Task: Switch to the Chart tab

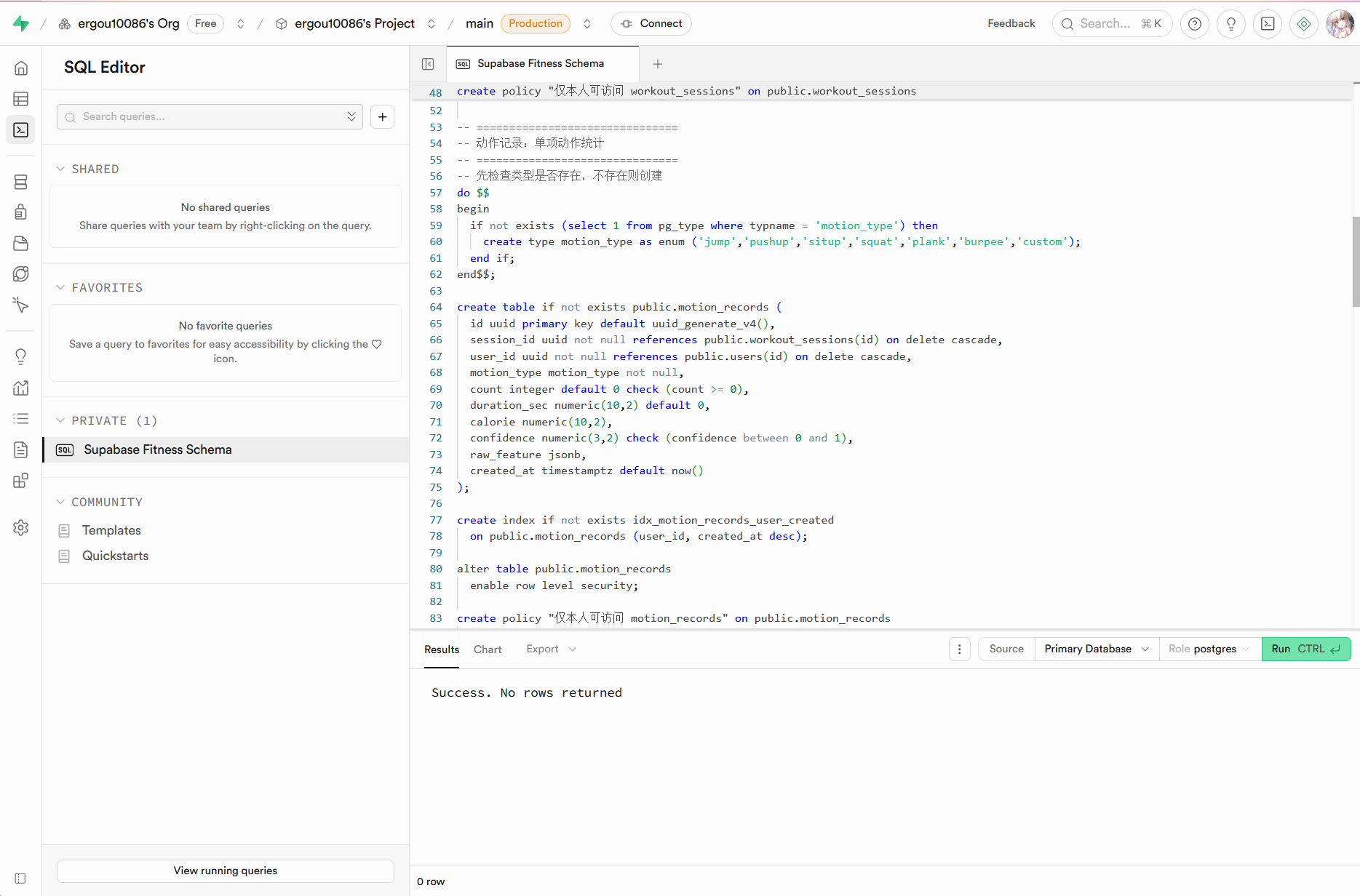Action: point(488,649)
